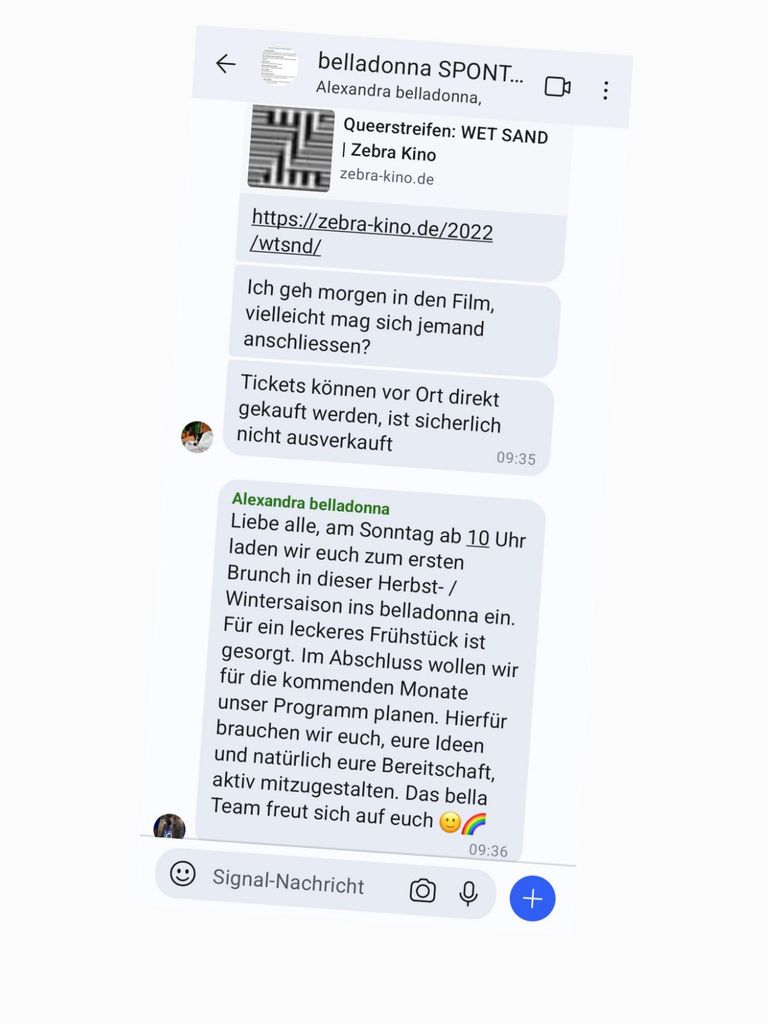
Task: Tap the zebra pattern preview thumbnail
Action: click(x=291, y=148)
